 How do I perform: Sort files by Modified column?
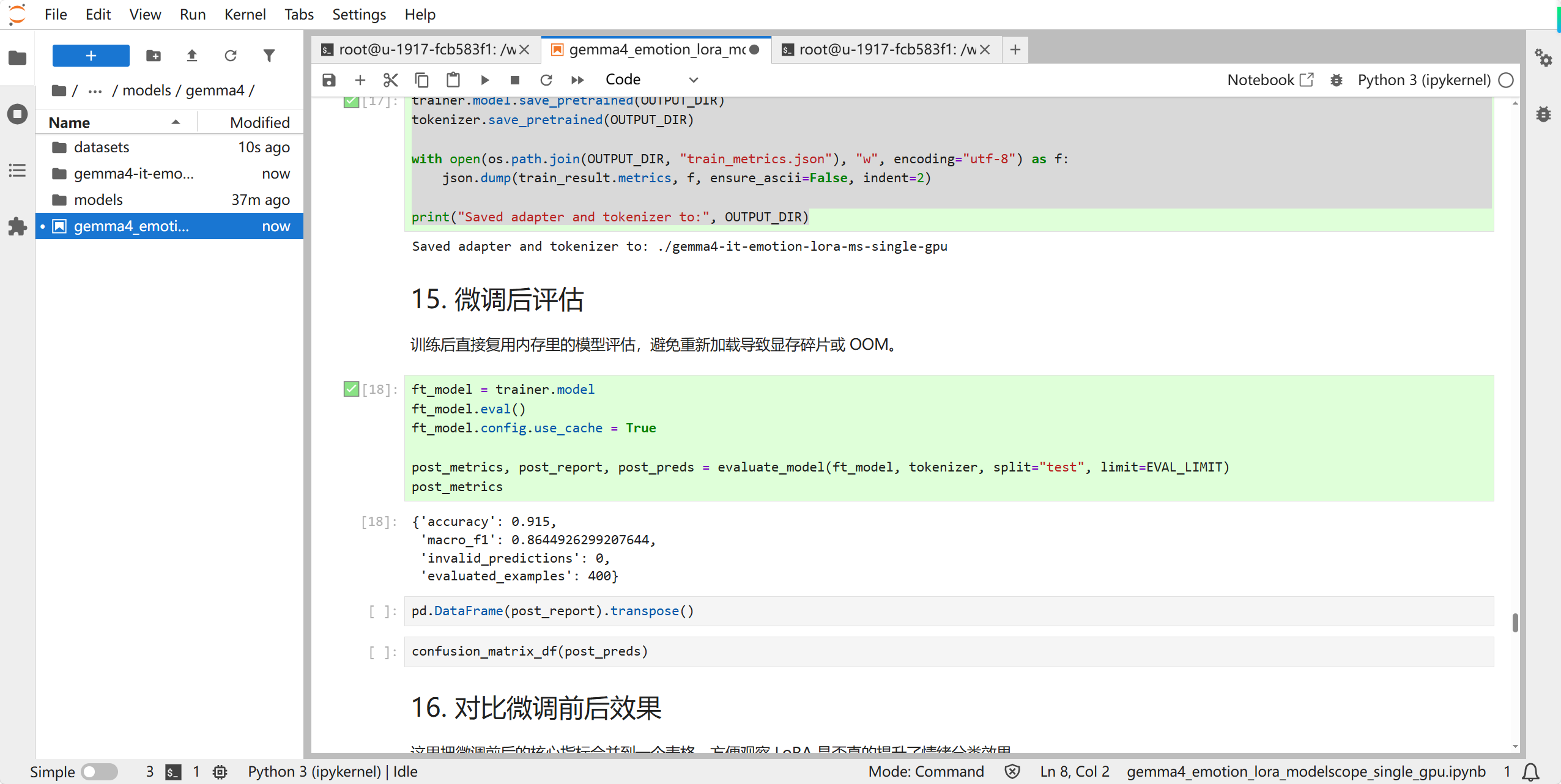tap(251, 122)
